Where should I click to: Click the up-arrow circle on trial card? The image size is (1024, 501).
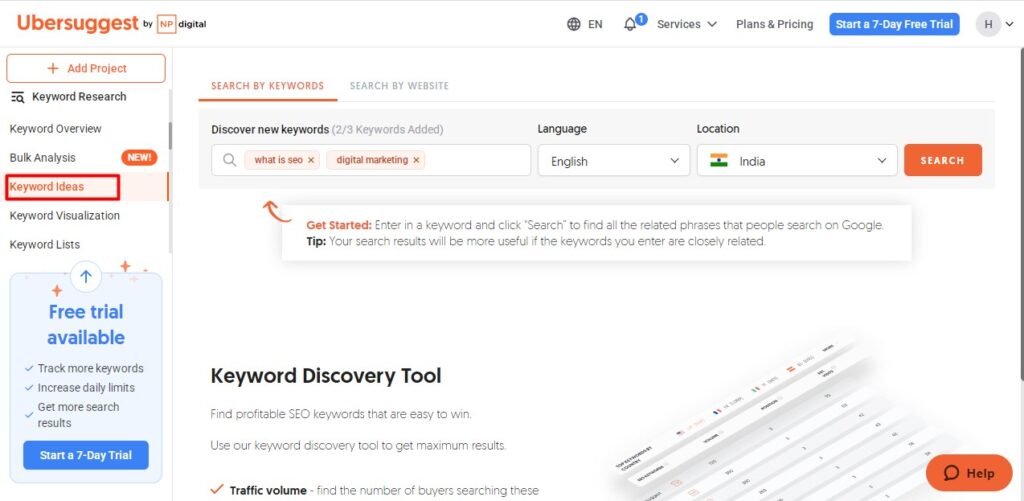pos(86,276)
